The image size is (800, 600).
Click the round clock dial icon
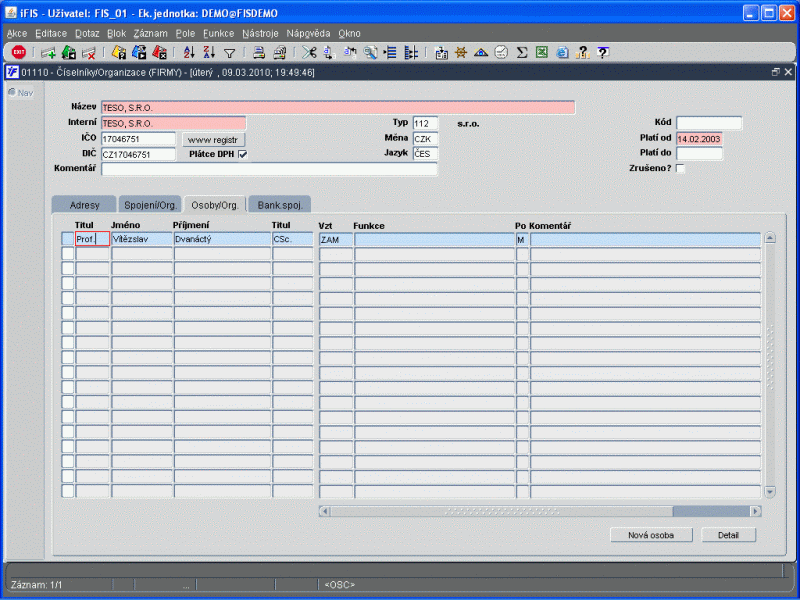[502, 52]
